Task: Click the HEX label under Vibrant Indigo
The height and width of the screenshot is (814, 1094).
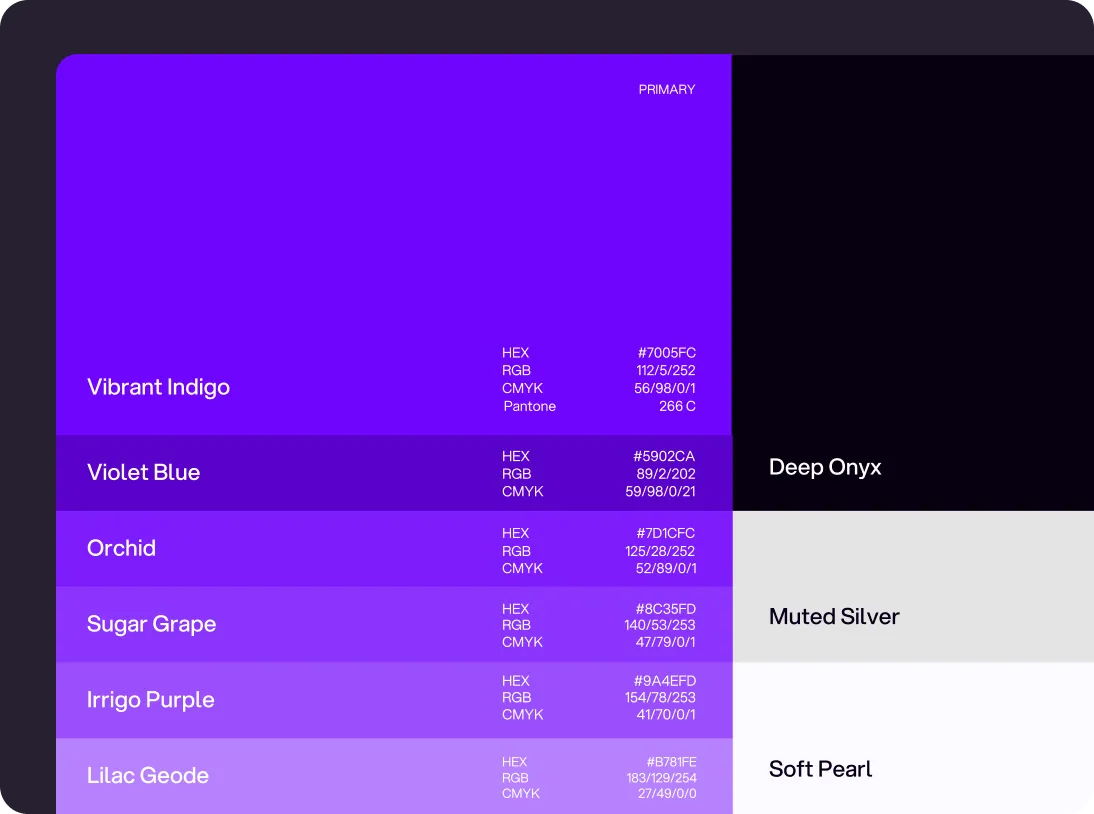Action: (514, 352)
